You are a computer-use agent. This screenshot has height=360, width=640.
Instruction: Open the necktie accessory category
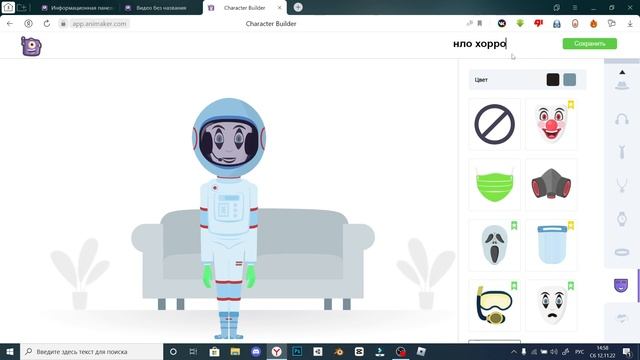(622, 152)
